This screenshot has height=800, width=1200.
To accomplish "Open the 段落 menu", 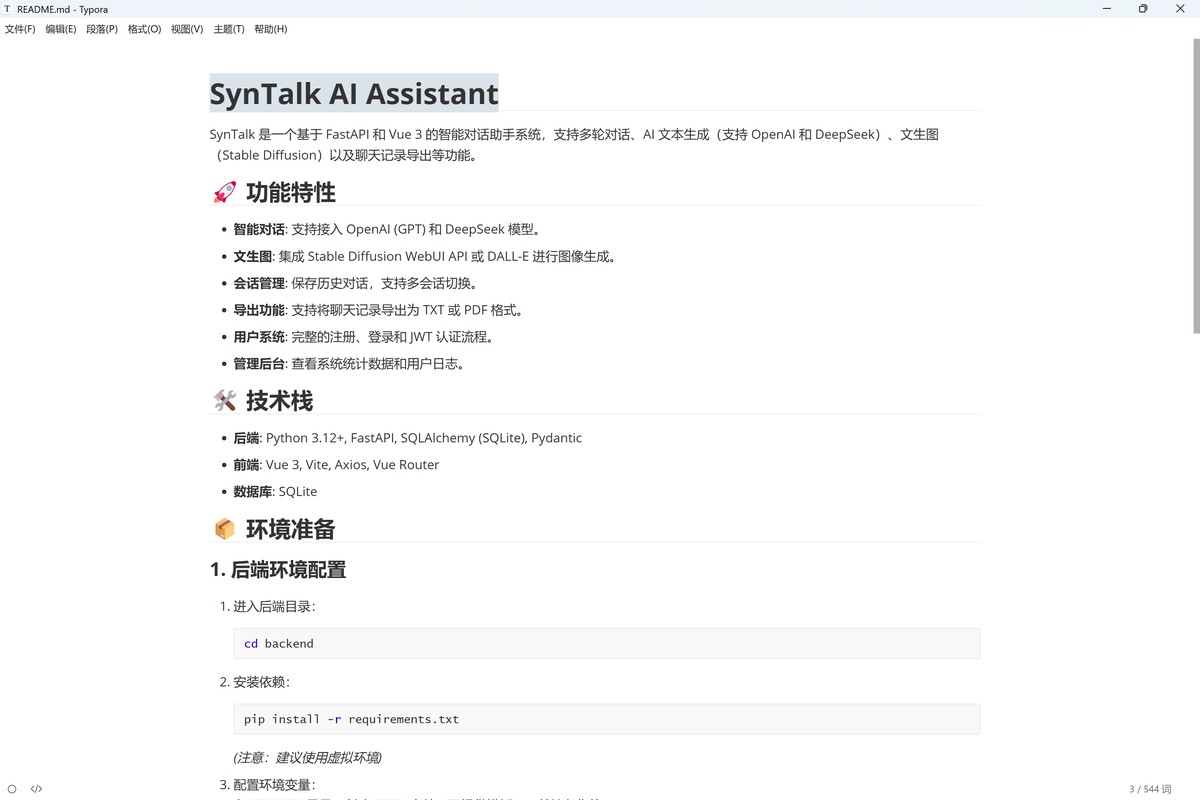I will pos(101,29).
